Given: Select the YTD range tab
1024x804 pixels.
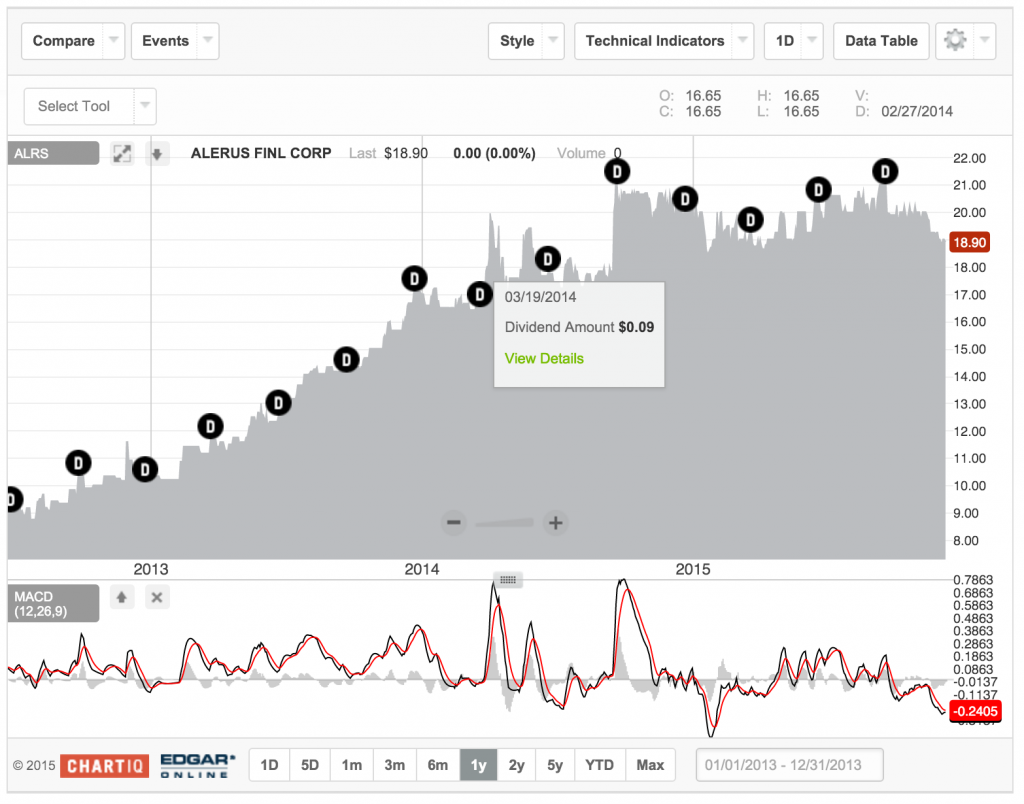Looking at the screenshot, I should 600,765.
